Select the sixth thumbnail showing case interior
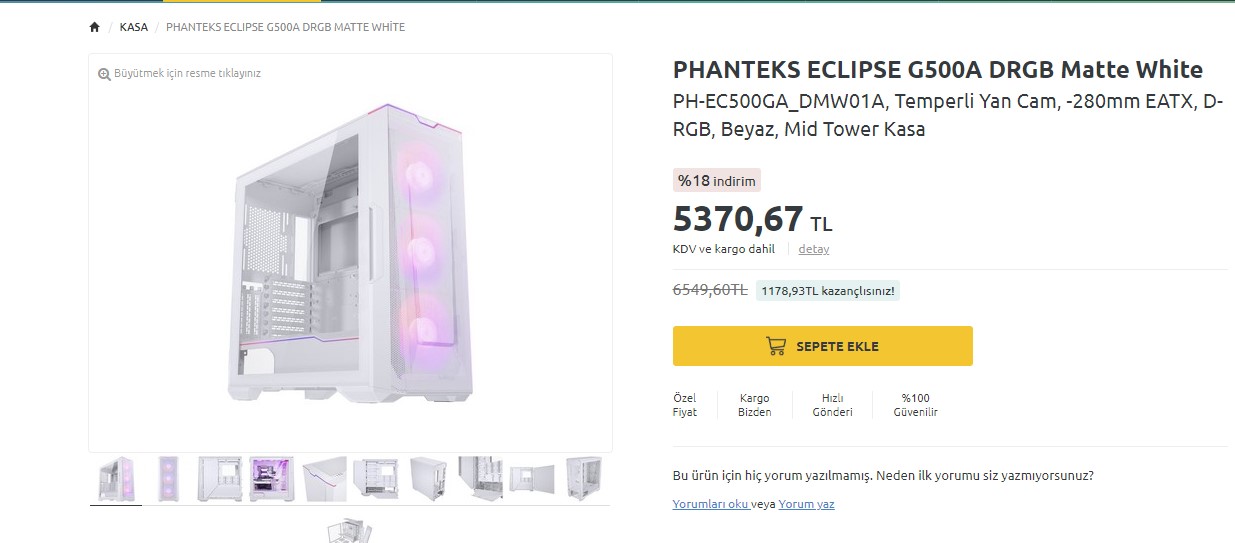The image size is (1235, 543). 376,479
